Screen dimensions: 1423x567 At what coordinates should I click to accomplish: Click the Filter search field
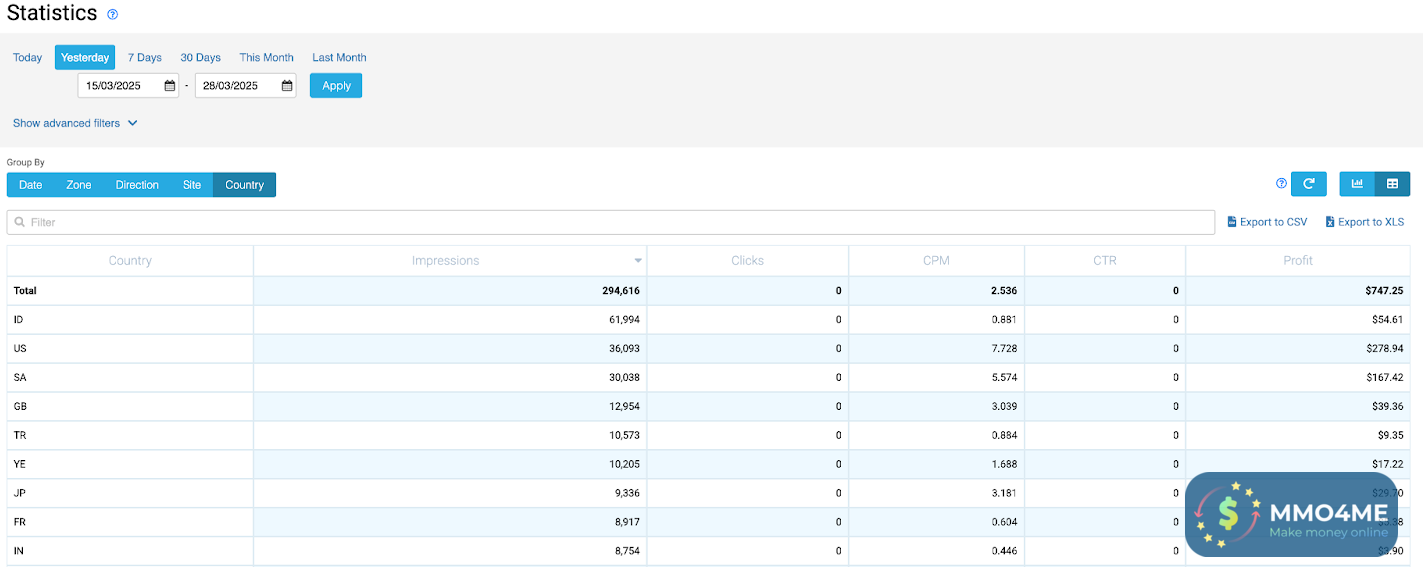click(x=610, y=222)
